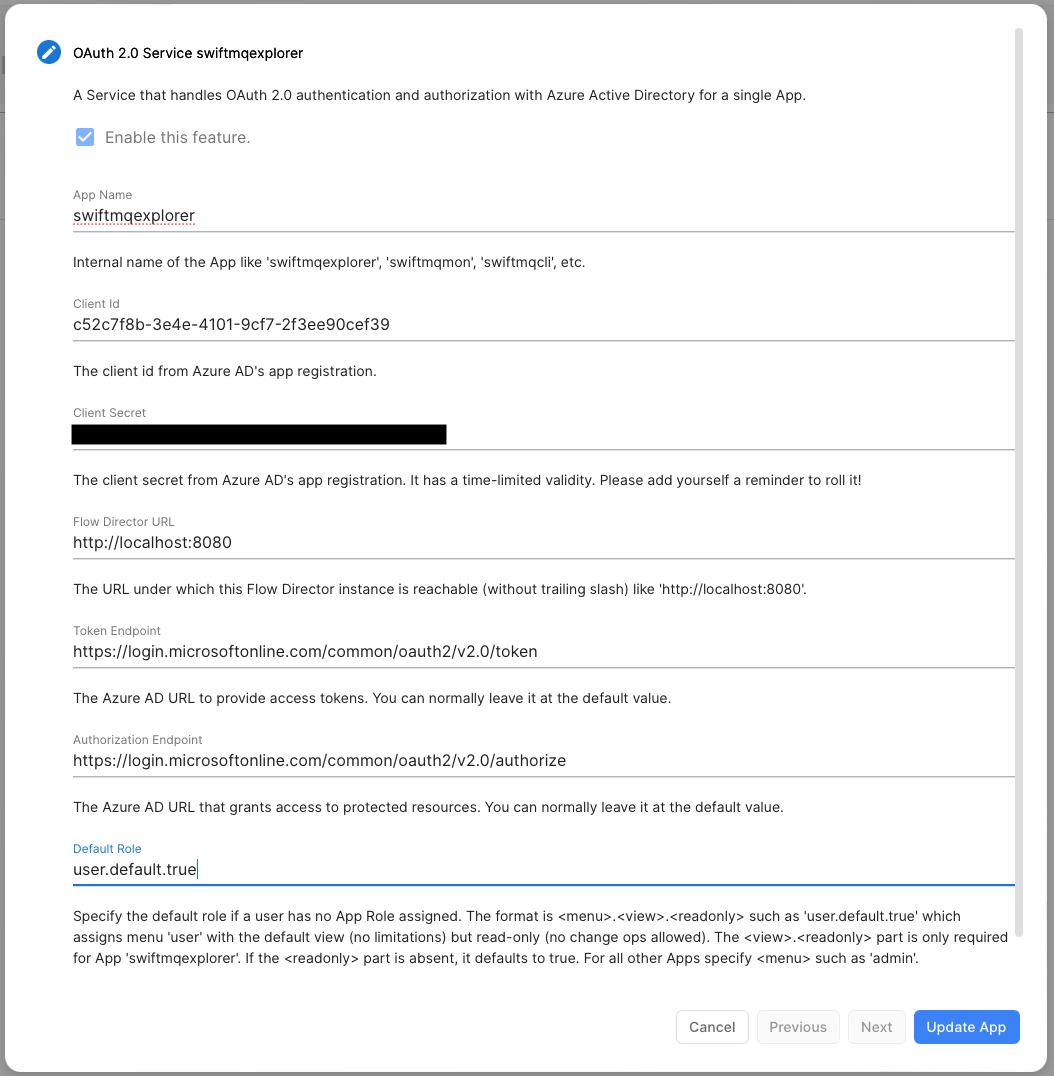Click the blue 'Default Role' field label
The height and width of the screenshot is (1076, 1054).
pyautogui.click(x=107, y=849)
